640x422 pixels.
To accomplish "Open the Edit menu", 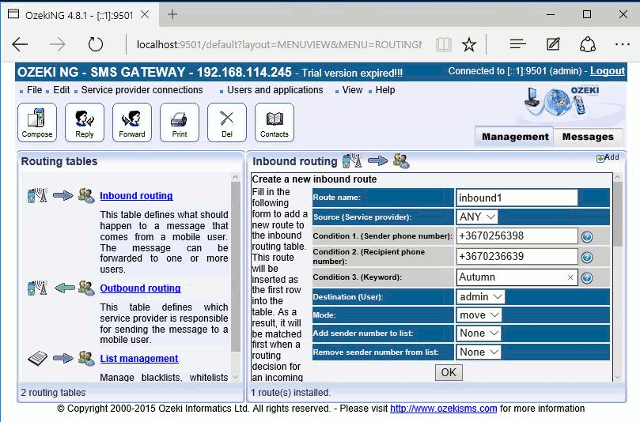I will (x=61, y=90).
